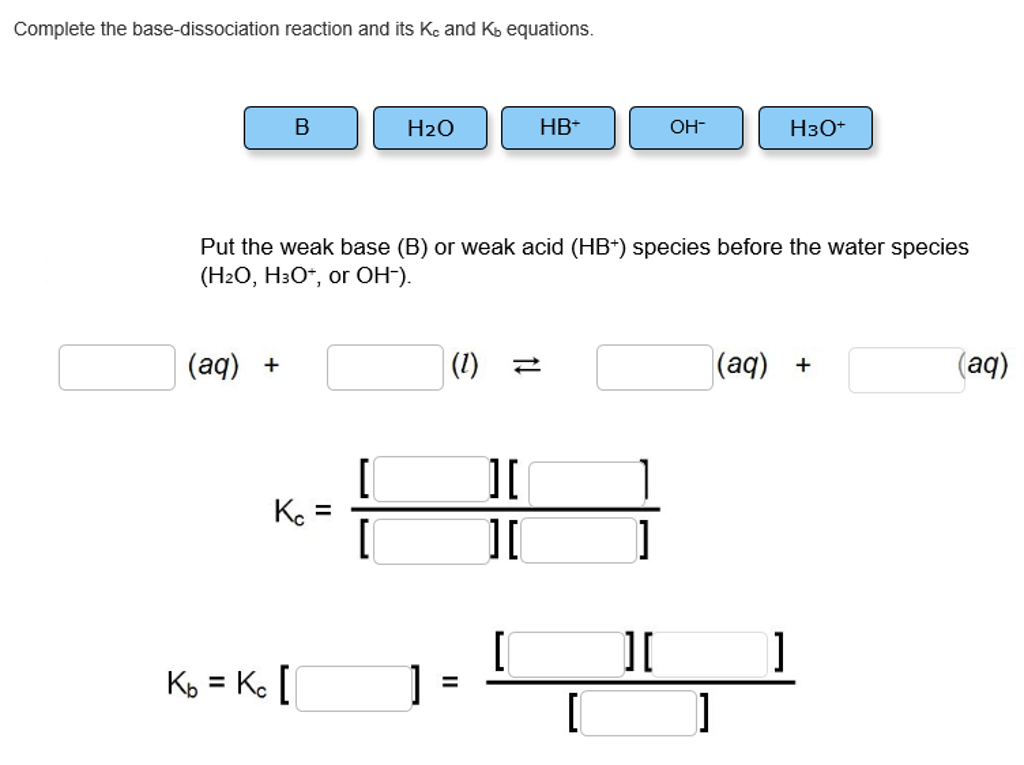Image resolution: width=1024 pixels, height=765 pixels.
Task: Click the first reactant blank before (aq)
Action: click(x=115, y=367)
